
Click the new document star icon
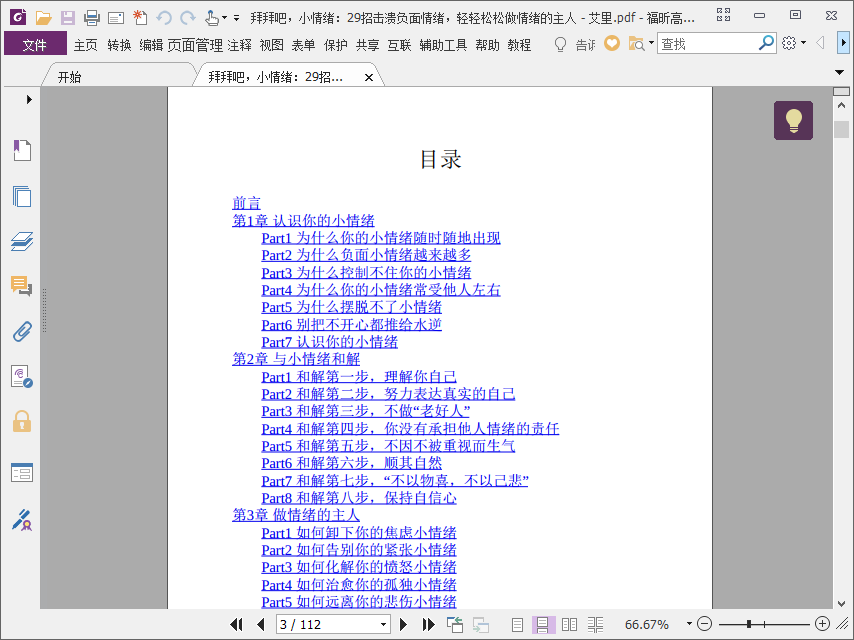click(140, 18)
